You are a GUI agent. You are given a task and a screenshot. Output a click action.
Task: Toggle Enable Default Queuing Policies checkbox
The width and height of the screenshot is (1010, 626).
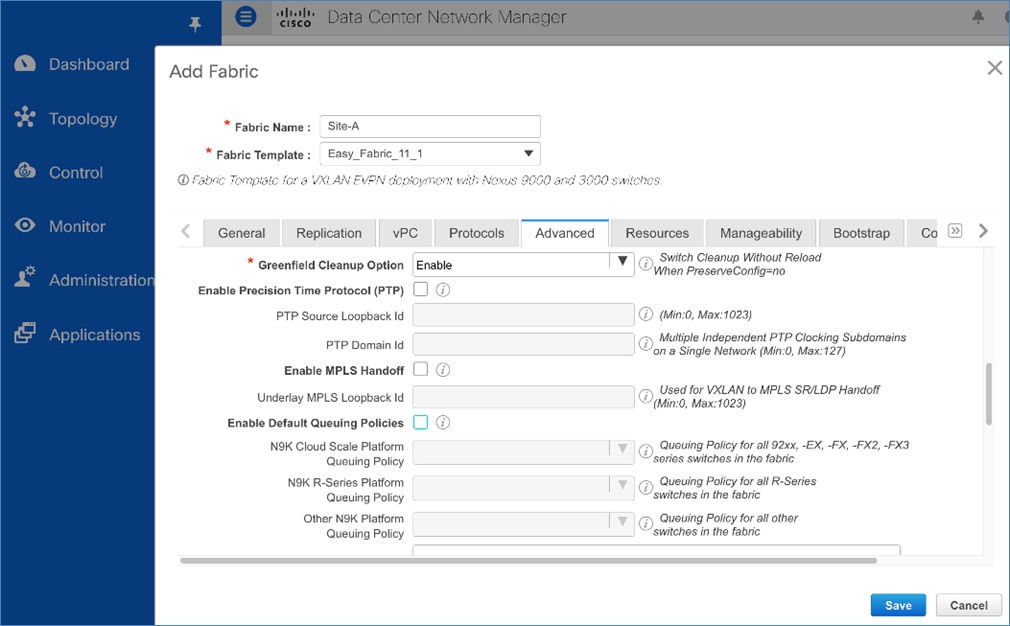(421, 422)
